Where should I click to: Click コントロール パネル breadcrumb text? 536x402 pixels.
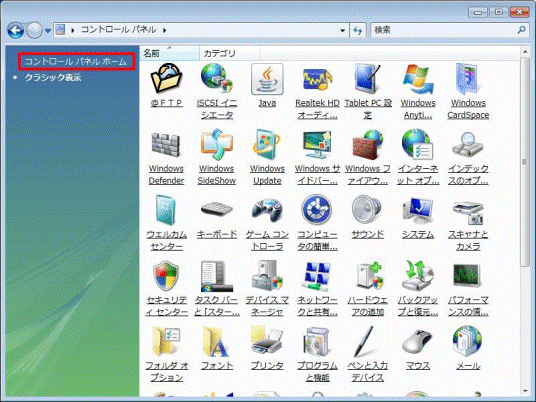[x=118, y=30]
